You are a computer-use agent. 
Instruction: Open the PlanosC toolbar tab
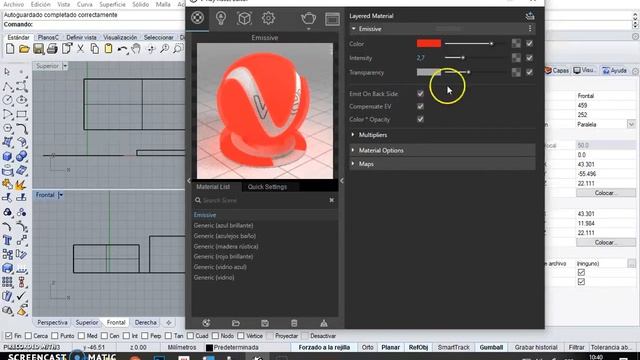[x=48, y=37]
